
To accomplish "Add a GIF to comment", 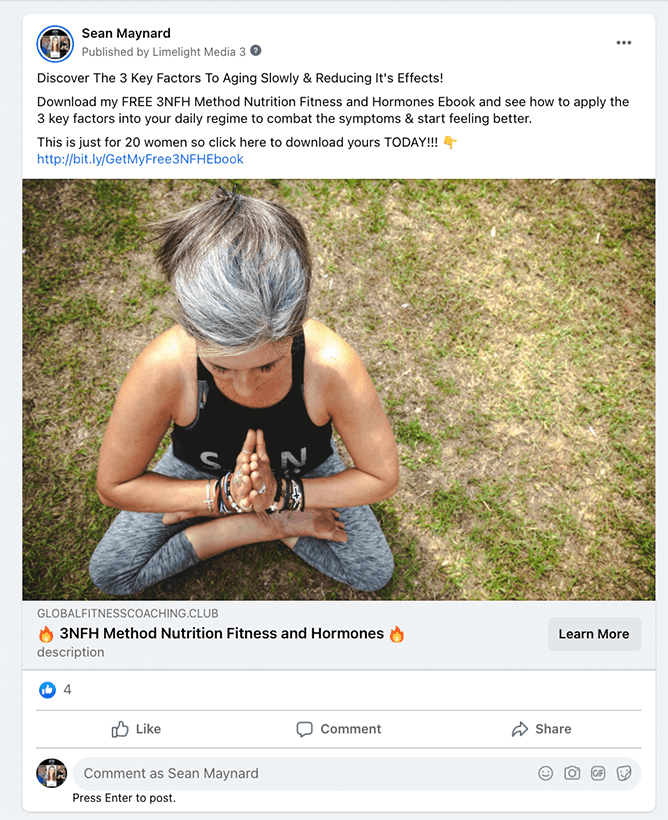I will [x=598, y=773].
